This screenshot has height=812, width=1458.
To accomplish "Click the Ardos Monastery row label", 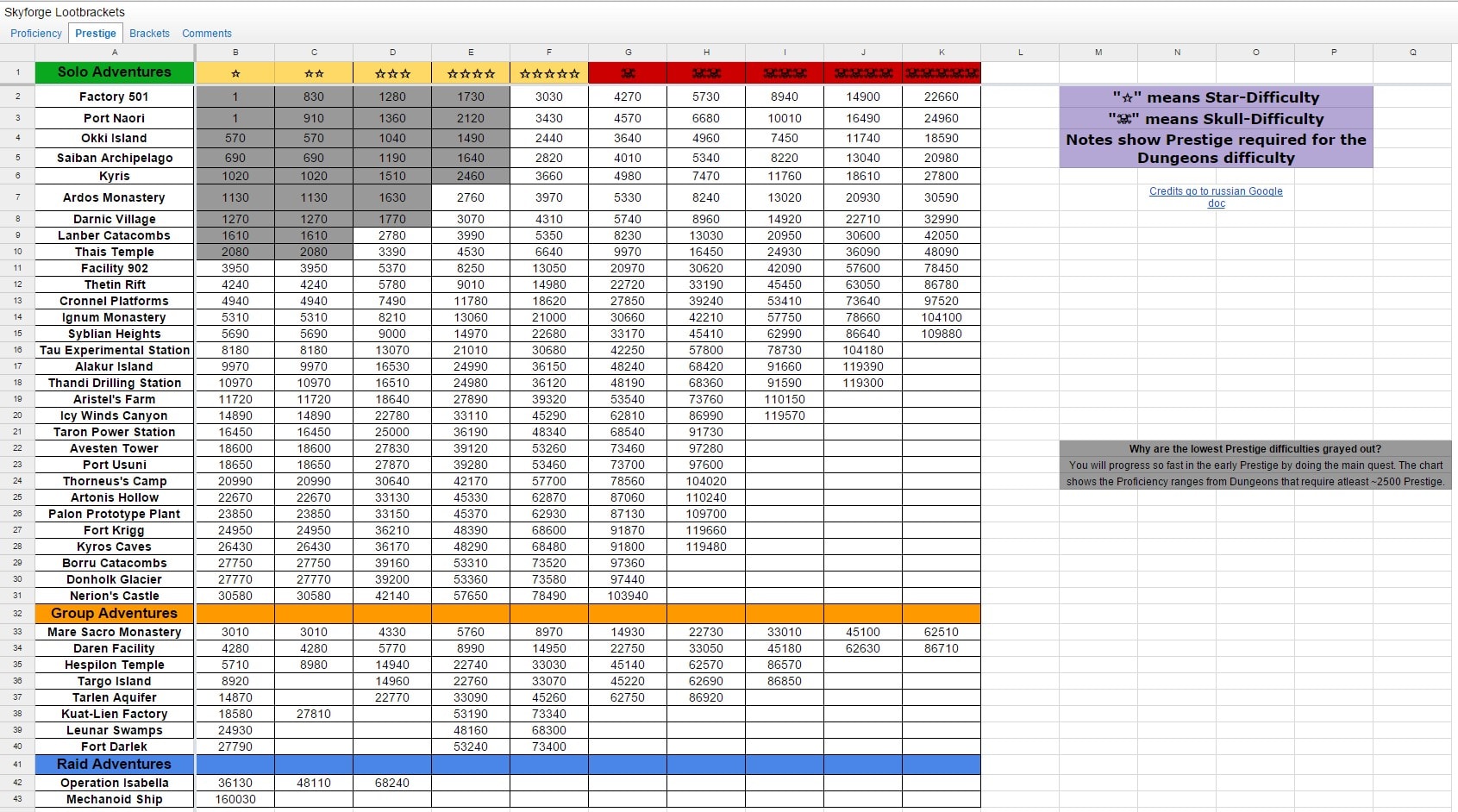I will 115,197.
